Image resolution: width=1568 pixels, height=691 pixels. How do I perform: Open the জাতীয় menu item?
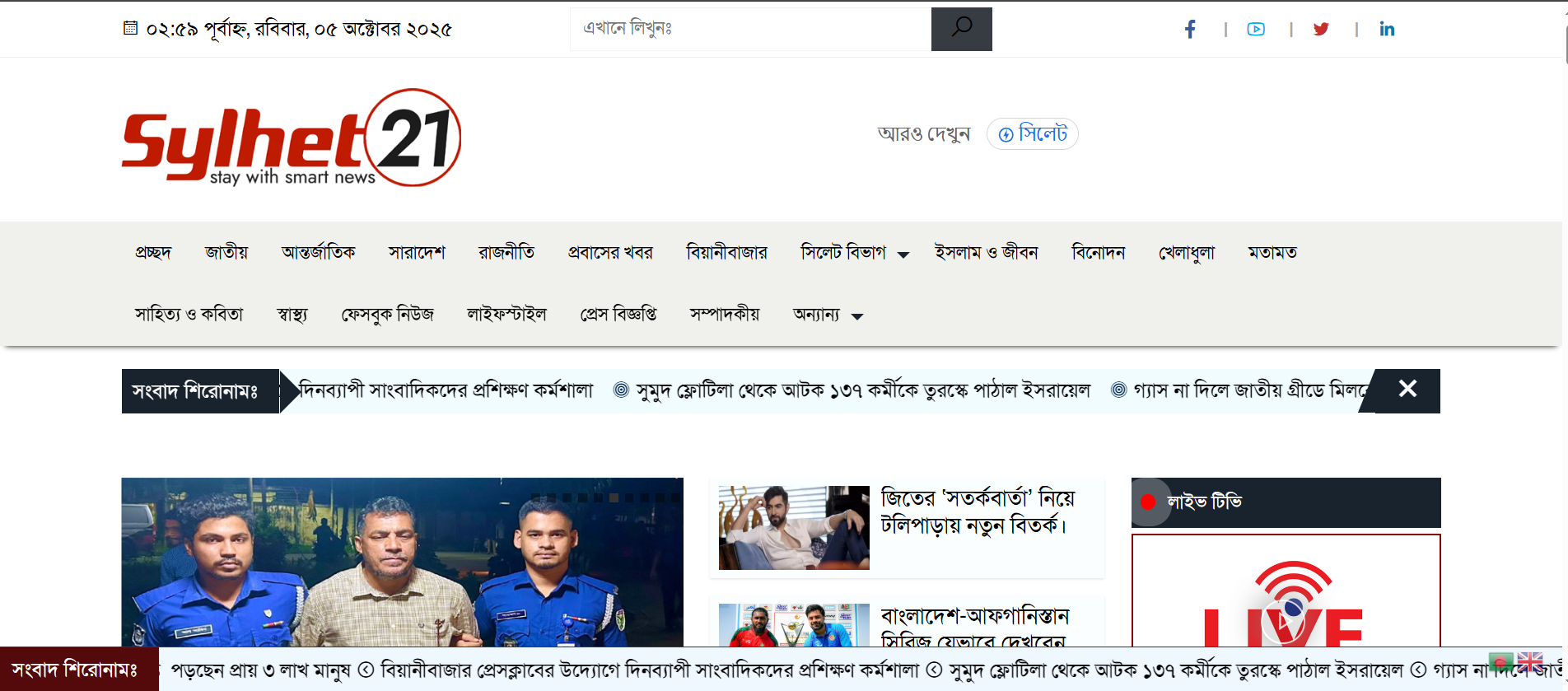click(x=226, y=253)
